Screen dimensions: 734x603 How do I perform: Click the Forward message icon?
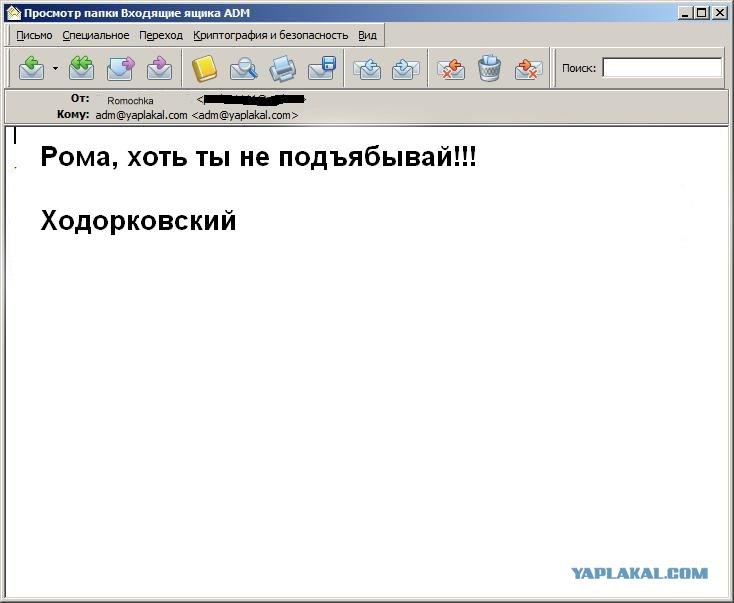point(121,68)
